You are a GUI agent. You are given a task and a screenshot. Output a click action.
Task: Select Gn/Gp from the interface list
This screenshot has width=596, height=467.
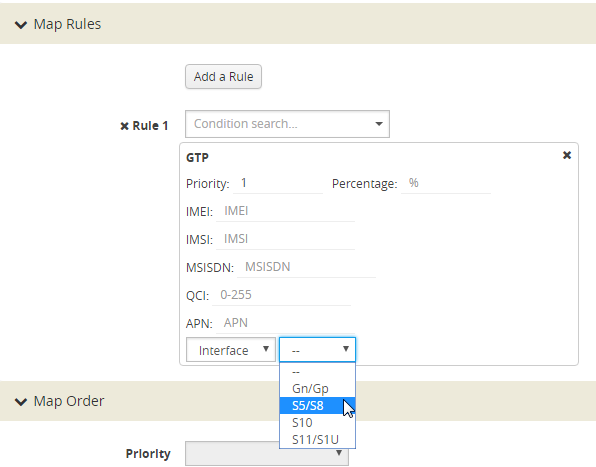click(x=317, y=389)
